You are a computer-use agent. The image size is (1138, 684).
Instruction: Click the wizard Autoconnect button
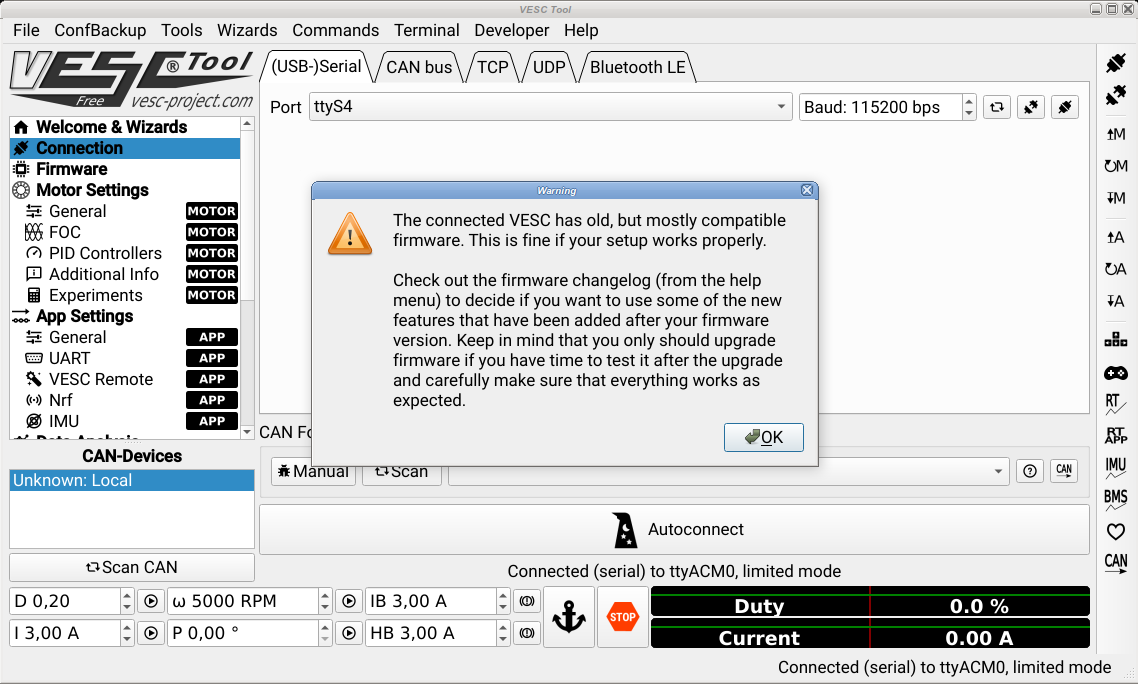[674, 529]
